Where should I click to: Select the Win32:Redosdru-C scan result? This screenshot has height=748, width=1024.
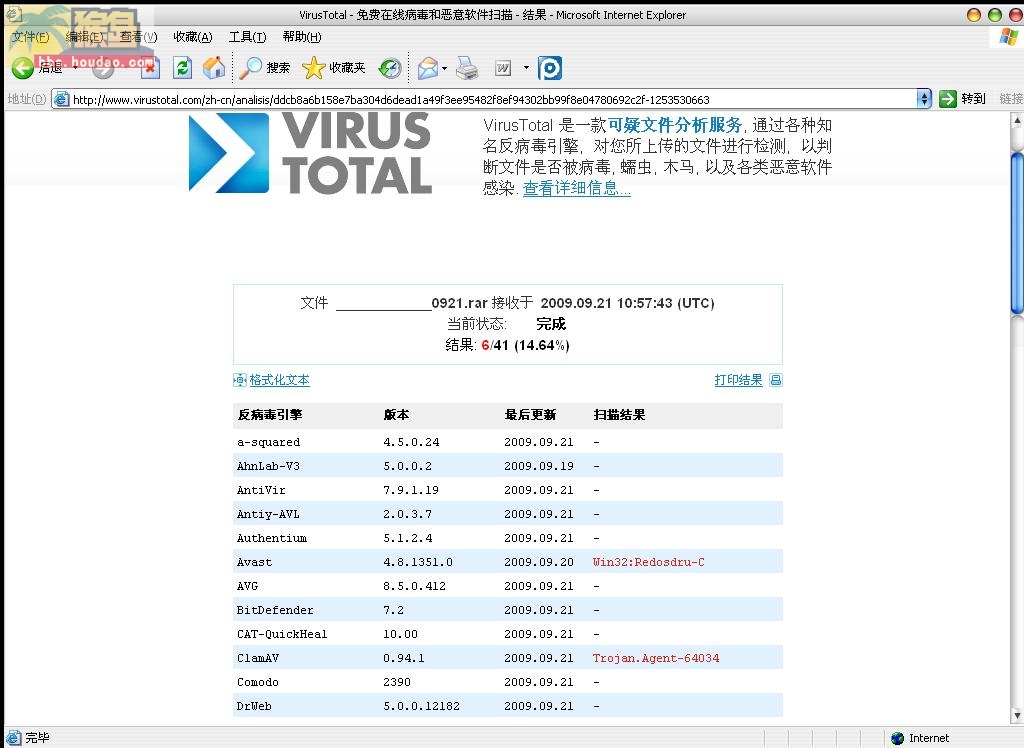click(x=648, y=562)
